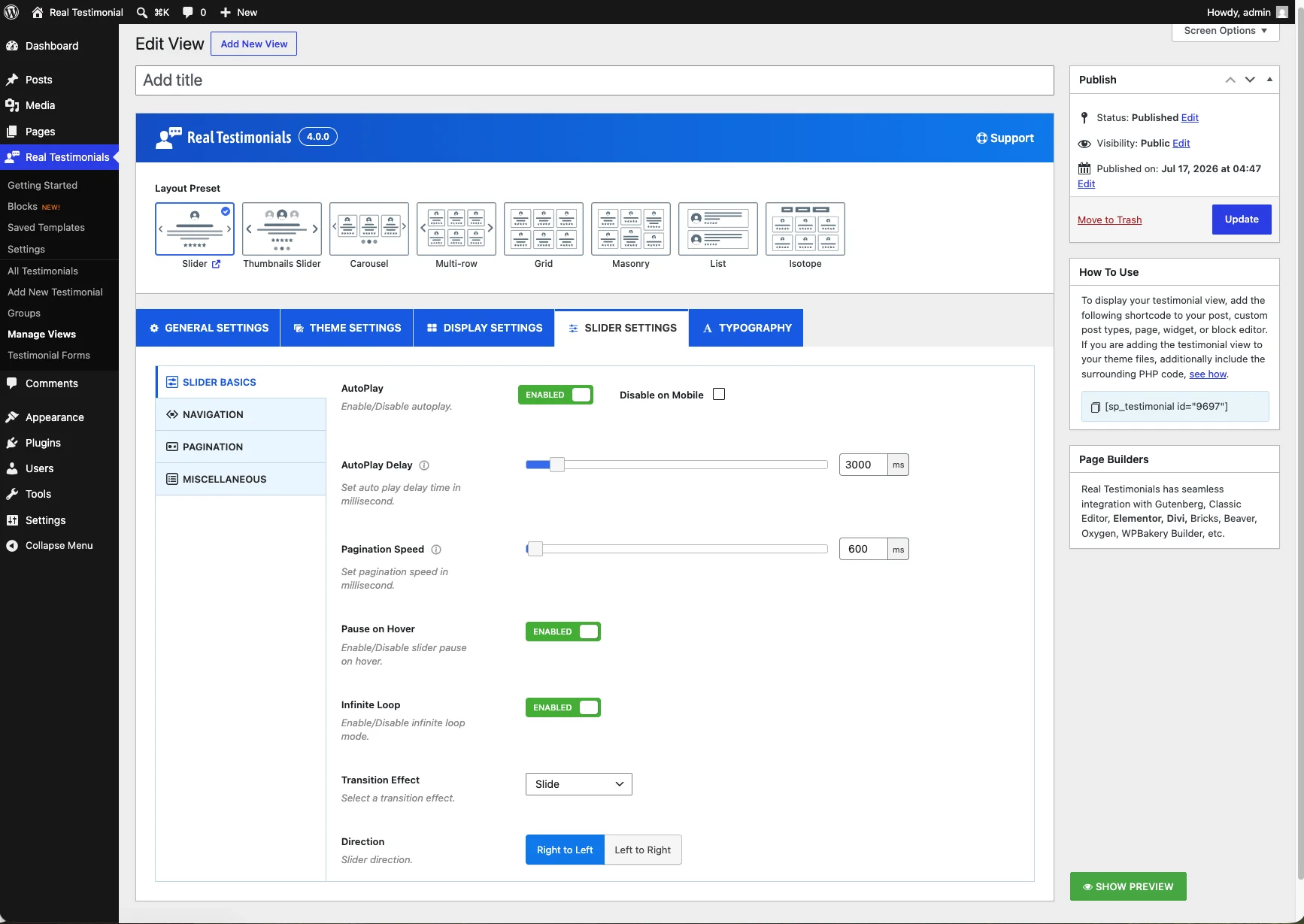Image resolution: width=1304 pixels, height=924 pixels.
Task: Click the AutoPlay Delay value field
Action: click(x=863, y=465)
